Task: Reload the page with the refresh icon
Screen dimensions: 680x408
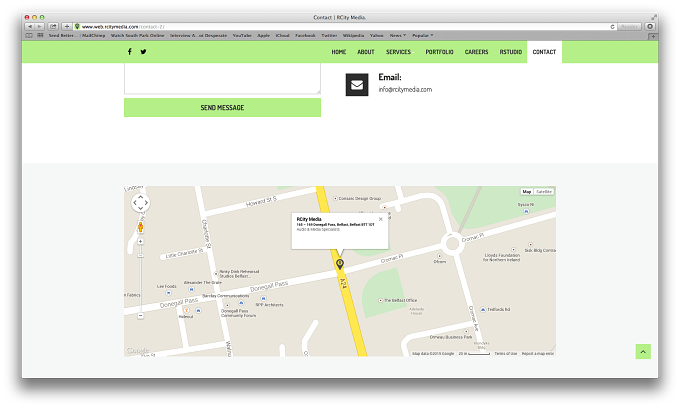Action: tap(612, 26)
